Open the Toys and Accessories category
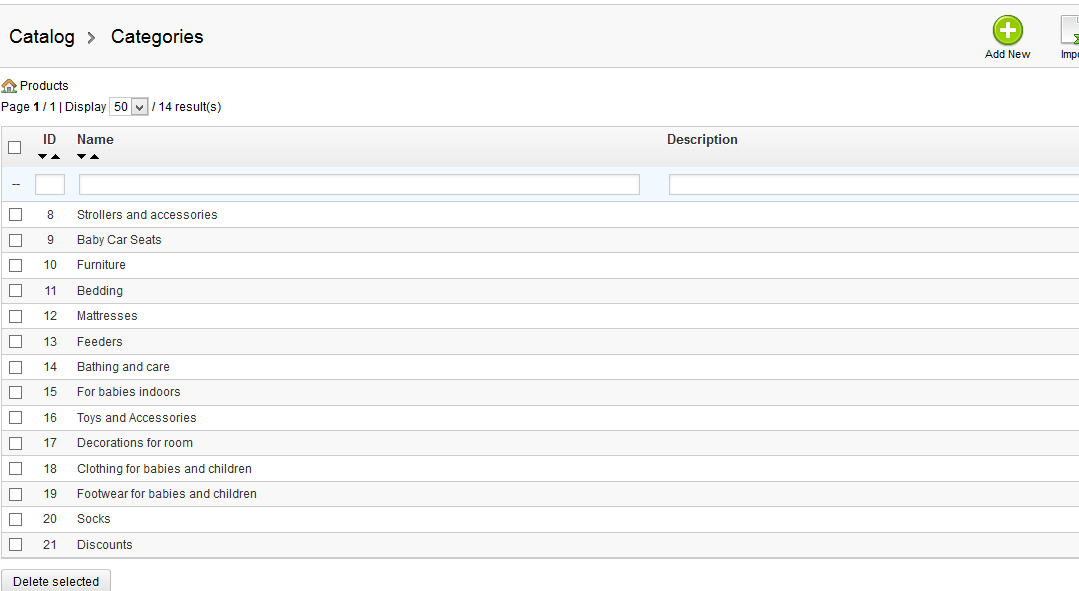 136,418
